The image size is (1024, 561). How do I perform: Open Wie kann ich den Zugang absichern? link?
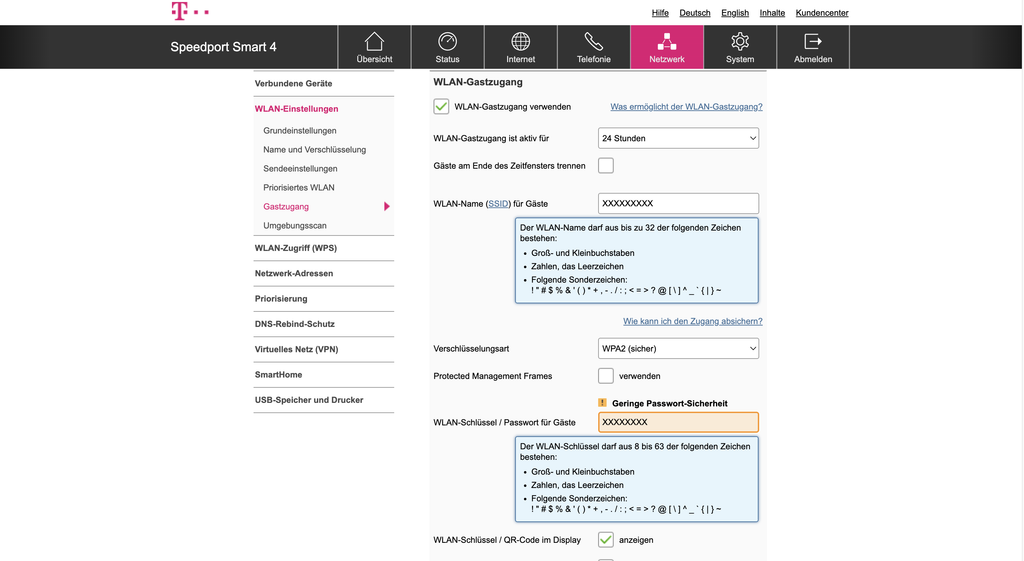(x=693, y=321)
